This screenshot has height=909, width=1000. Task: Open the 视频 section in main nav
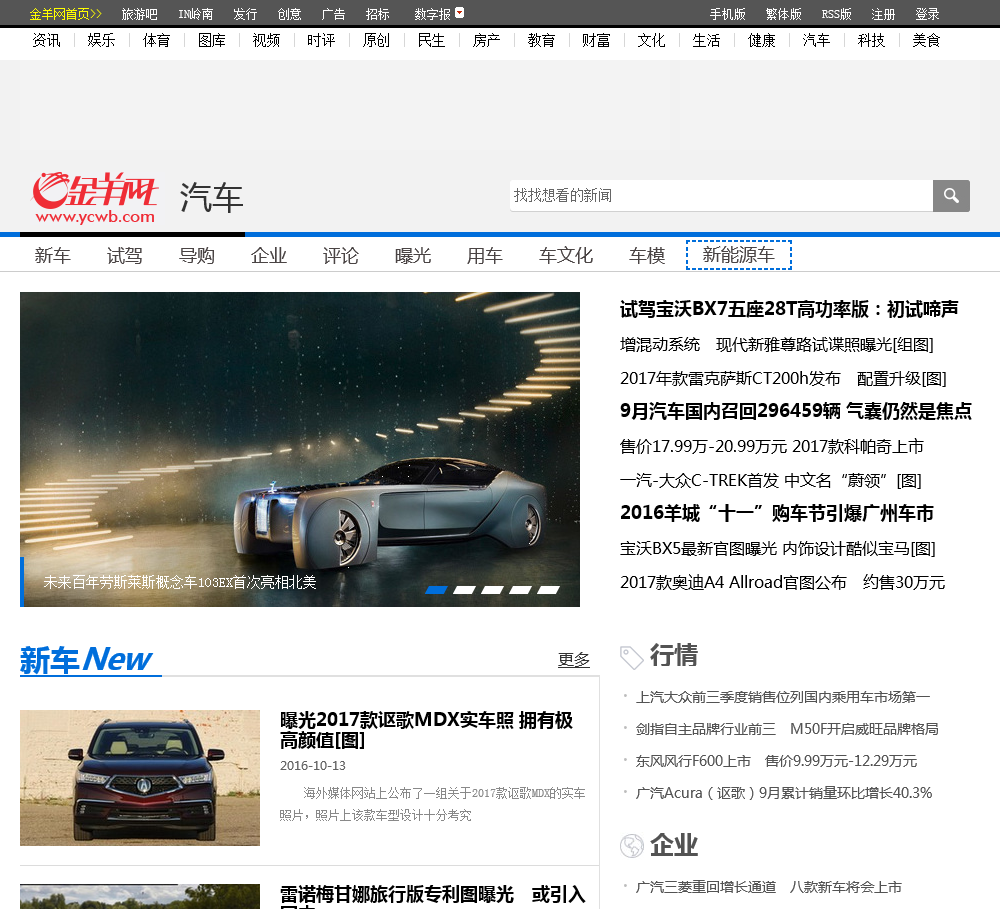(267, 40)
